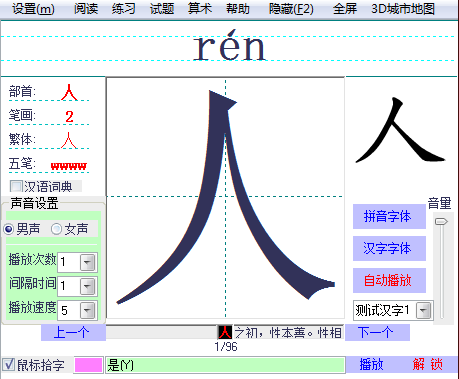Click the 笔画 stroke count 2
The width and height of the screenshot is (459, 379).
69,117
